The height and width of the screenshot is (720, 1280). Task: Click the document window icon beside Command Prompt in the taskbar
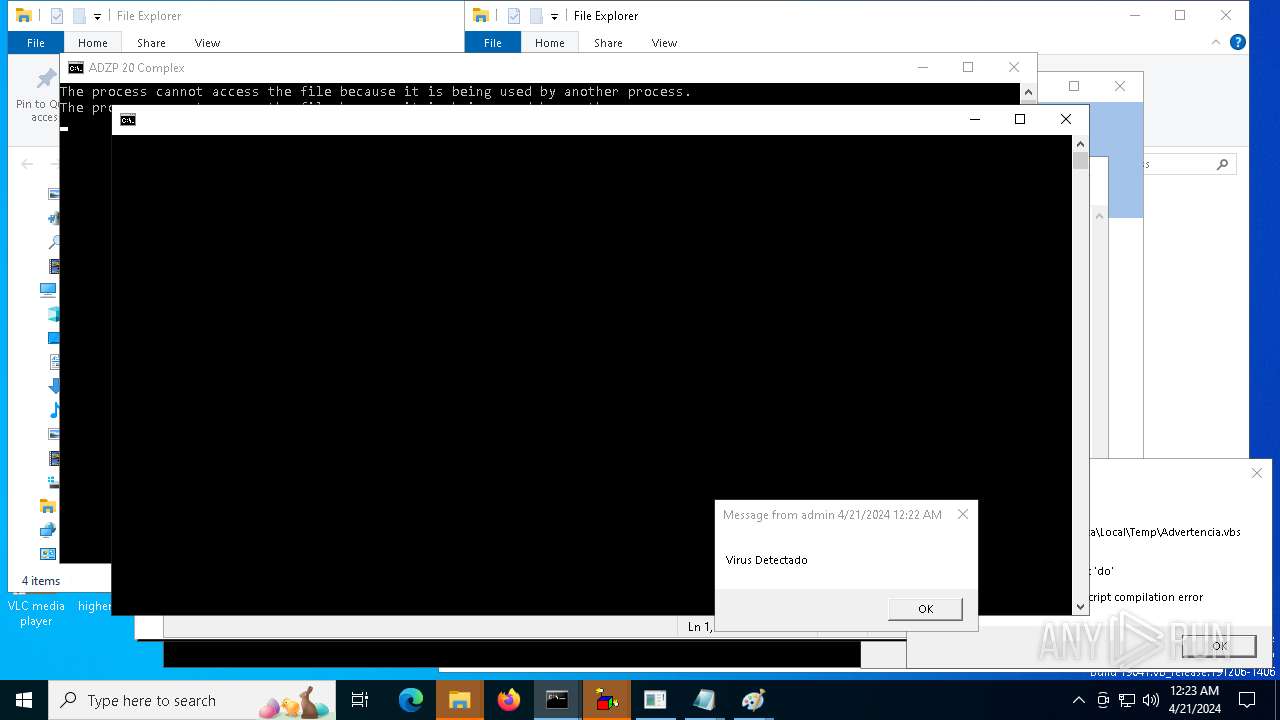(x=656, y=700)
